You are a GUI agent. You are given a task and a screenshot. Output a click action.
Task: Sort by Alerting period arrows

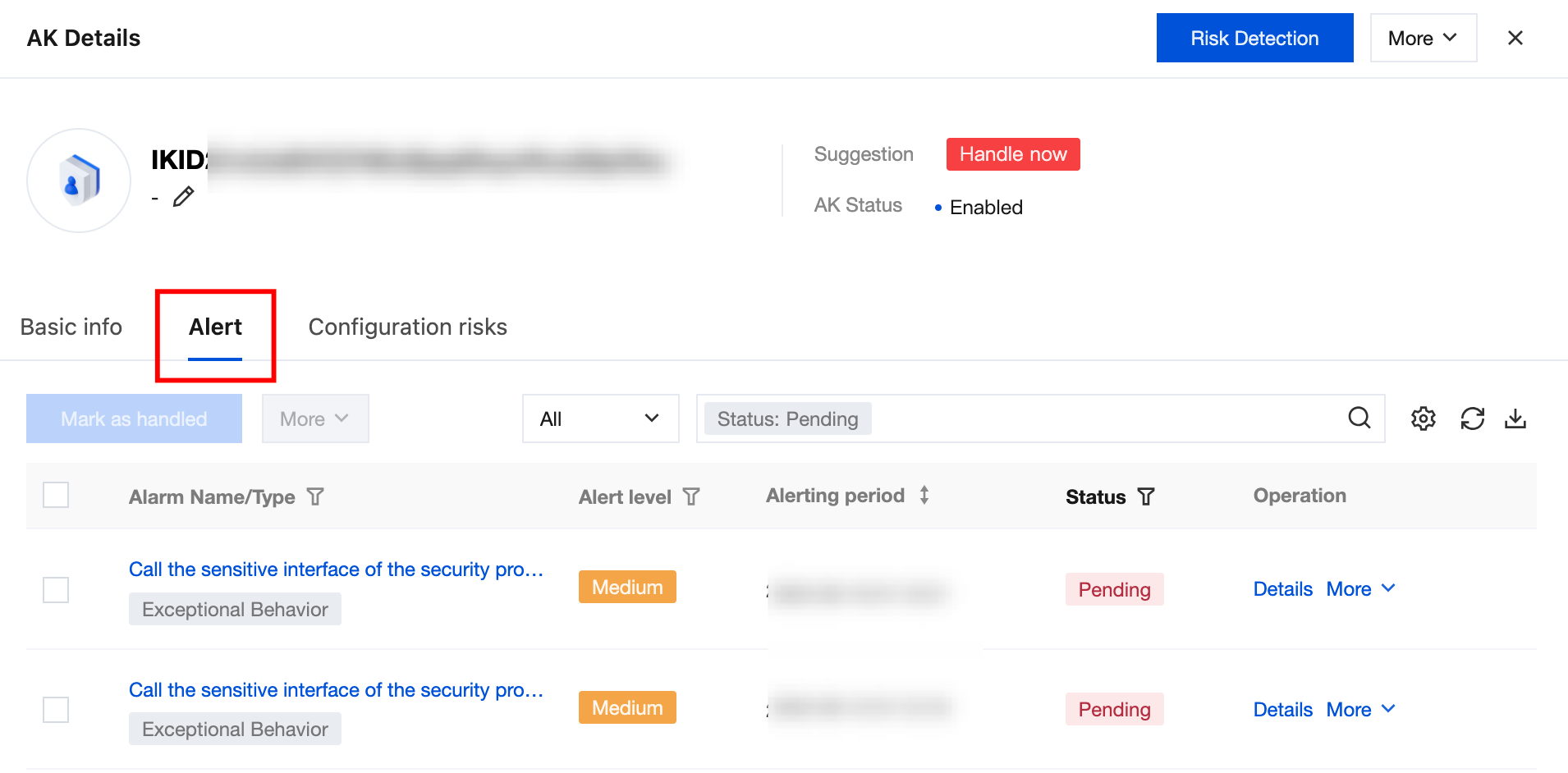(x=924, y=496)
